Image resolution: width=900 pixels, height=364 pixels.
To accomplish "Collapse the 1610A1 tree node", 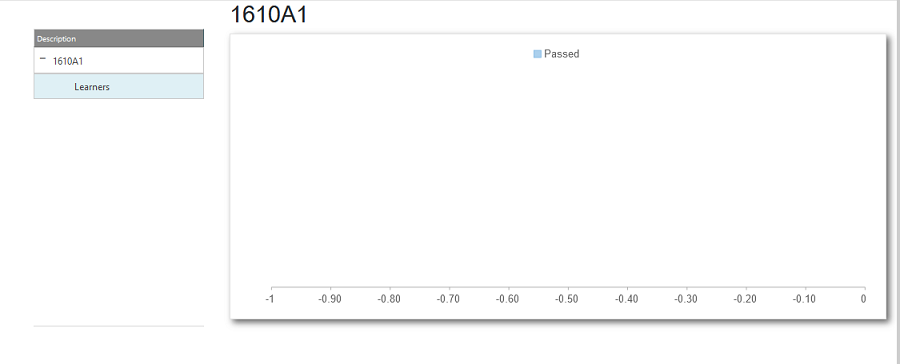I will click(x=42, y=59).
